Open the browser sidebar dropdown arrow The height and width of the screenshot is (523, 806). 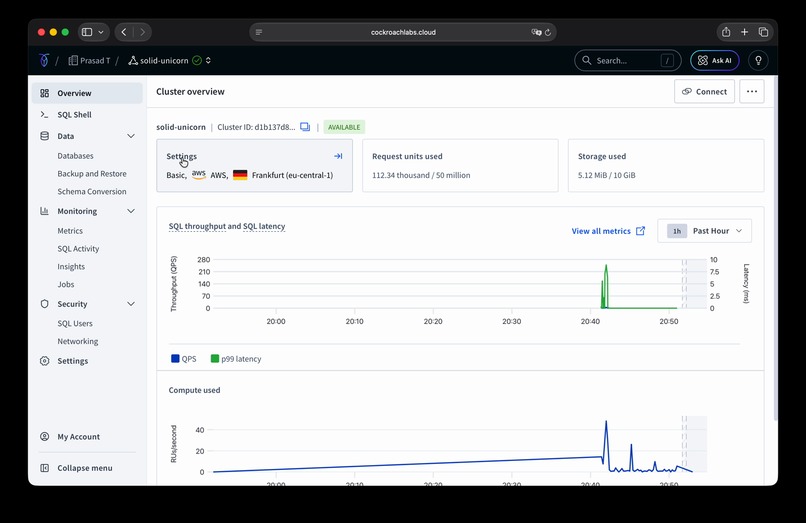point(101,32)
